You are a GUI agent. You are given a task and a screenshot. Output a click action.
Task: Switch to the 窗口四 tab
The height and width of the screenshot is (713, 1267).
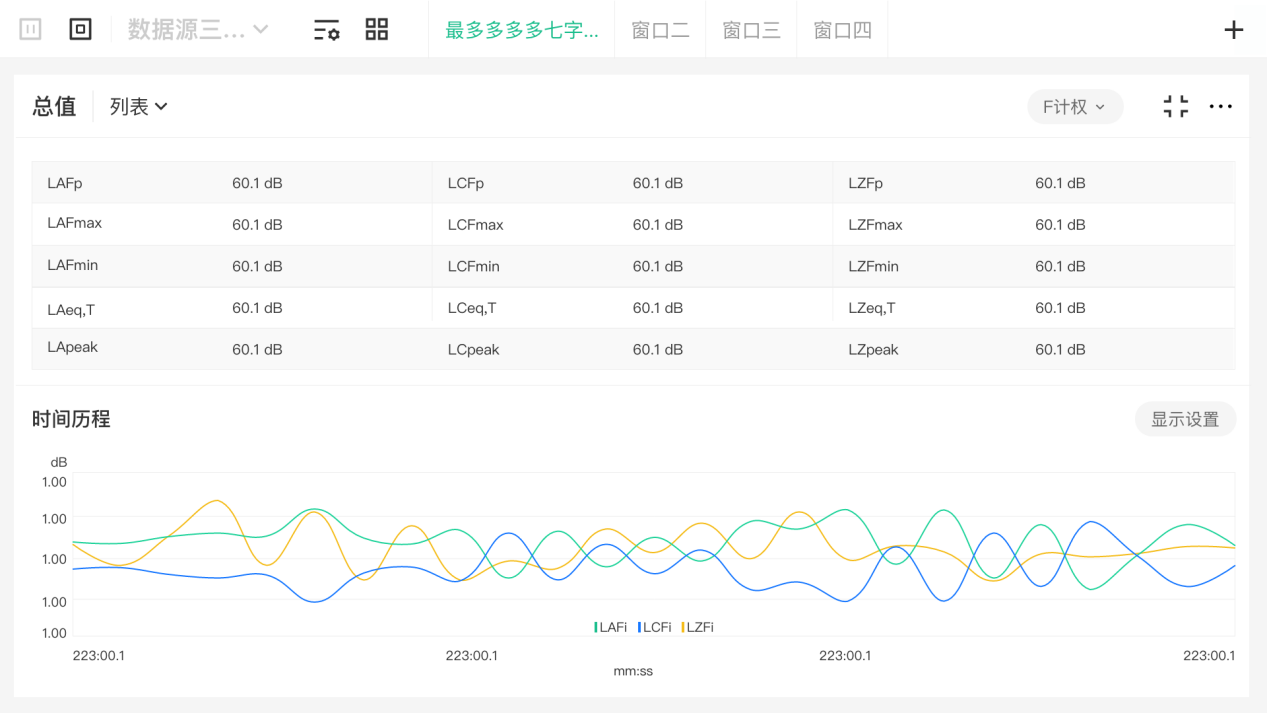point(842,30)
